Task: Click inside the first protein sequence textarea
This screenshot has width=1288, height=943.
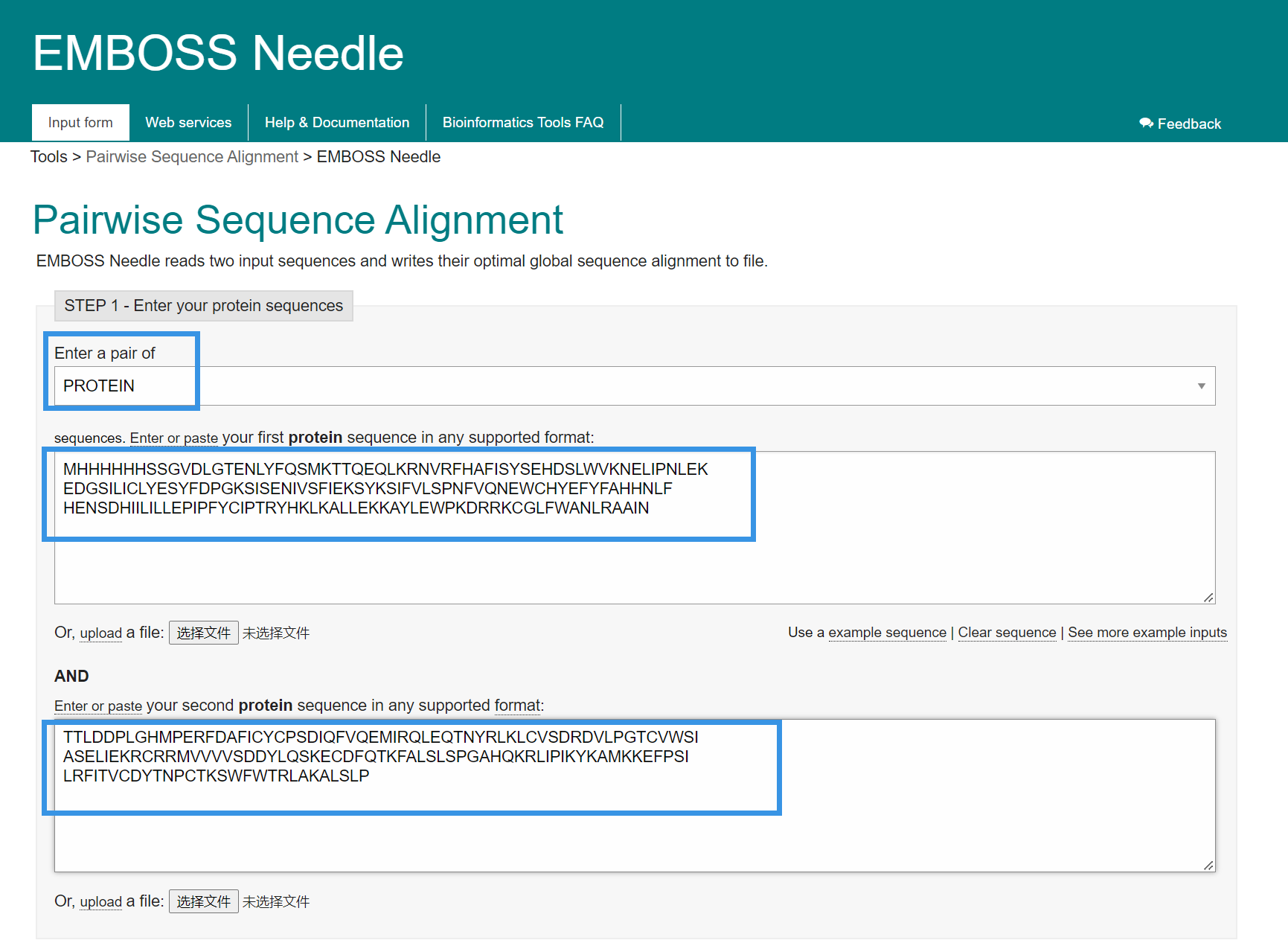Action: click(635, 528)
